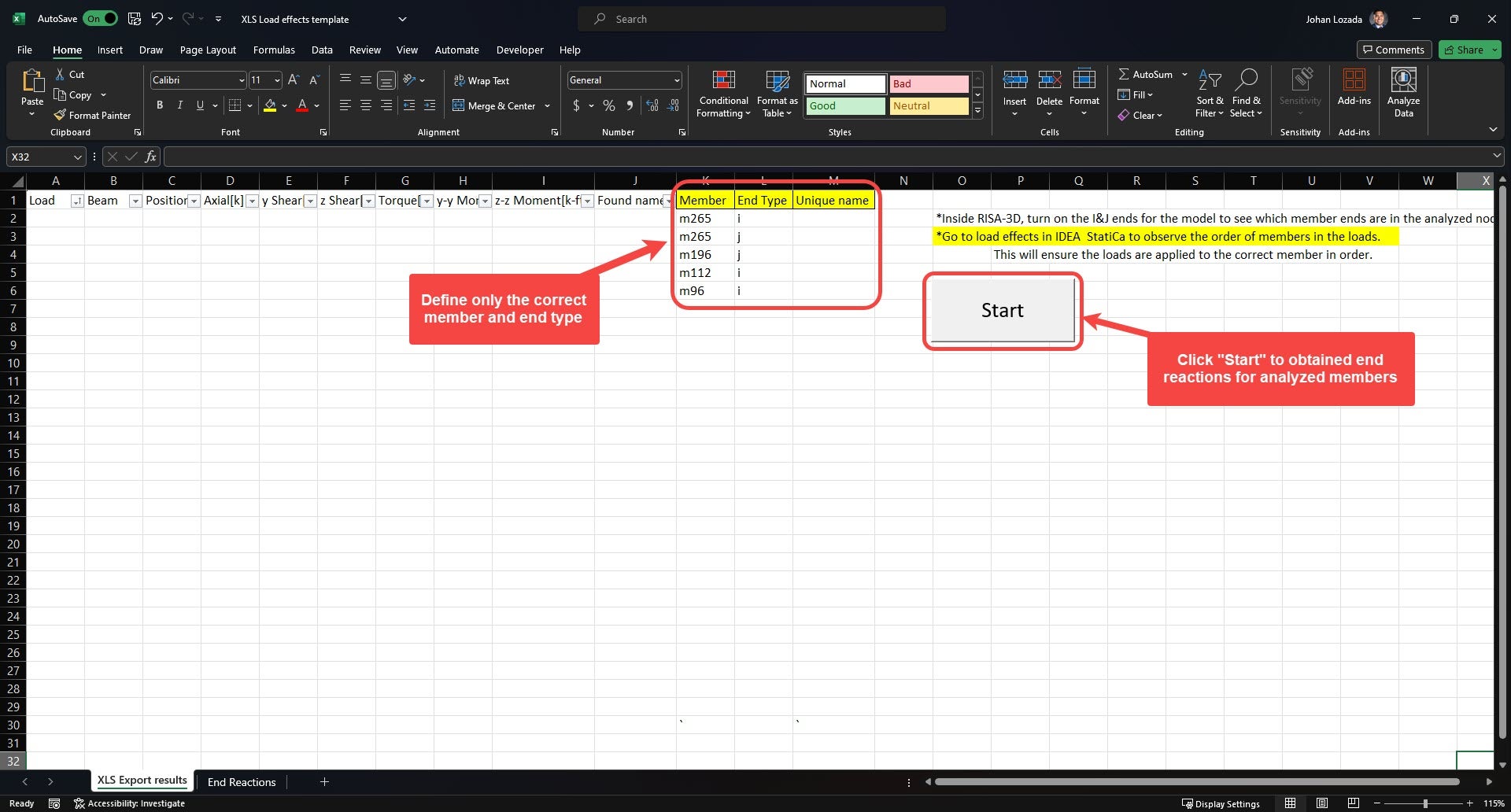Click the Analyze Data icon
This screenshot has height=812, width=1511.
pos(1404,92)
